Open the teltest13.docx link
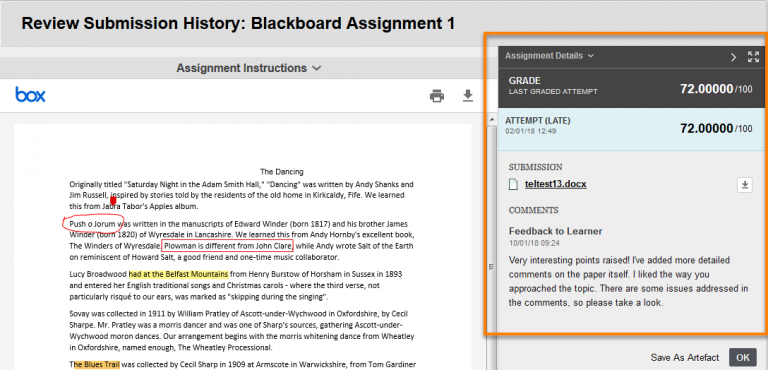This screenshot has height=370, width=768. pos(555,184)
